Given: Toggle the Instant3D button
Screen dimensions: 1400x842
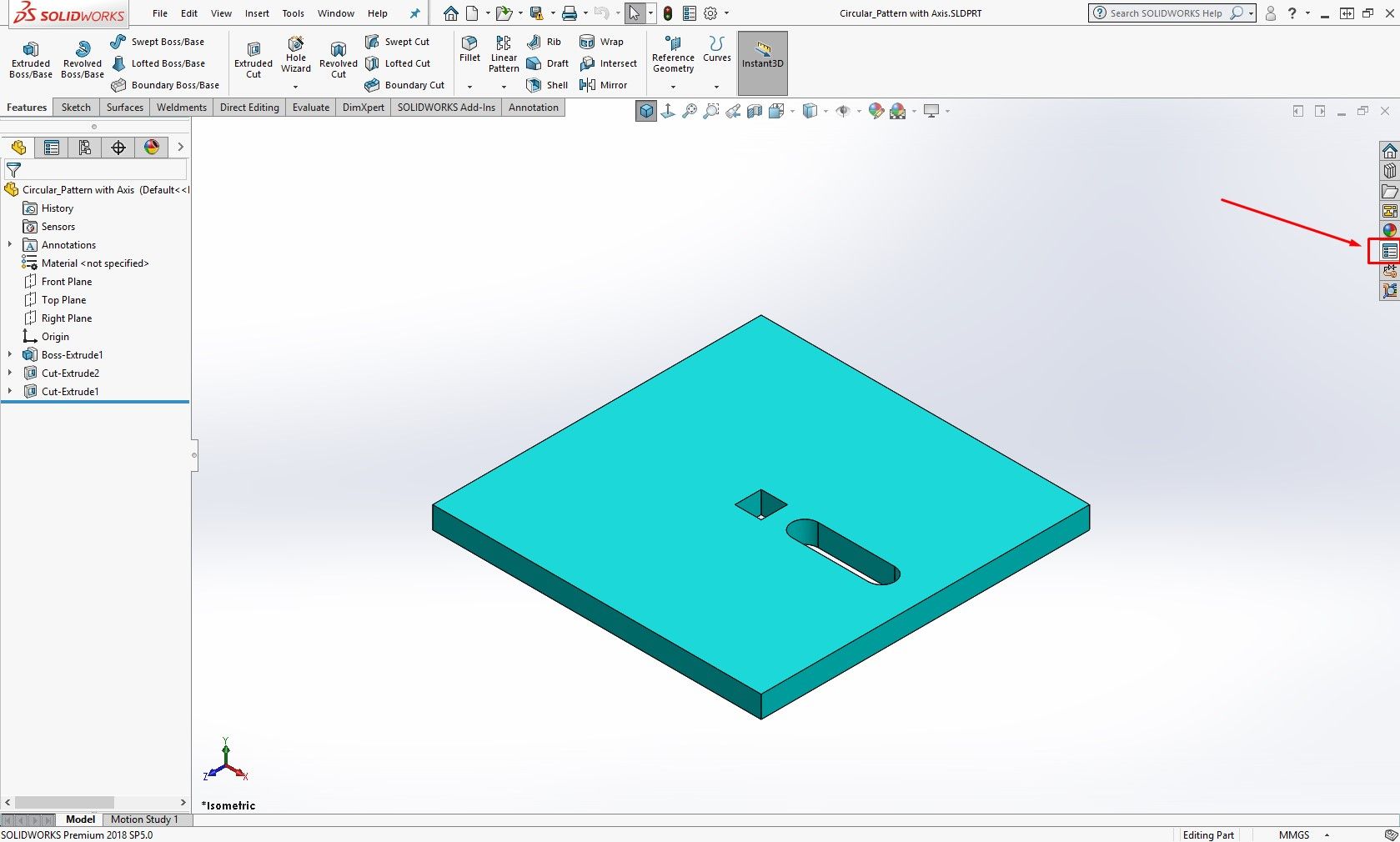Looking at the screenshot, I should [x=762, y=55].
